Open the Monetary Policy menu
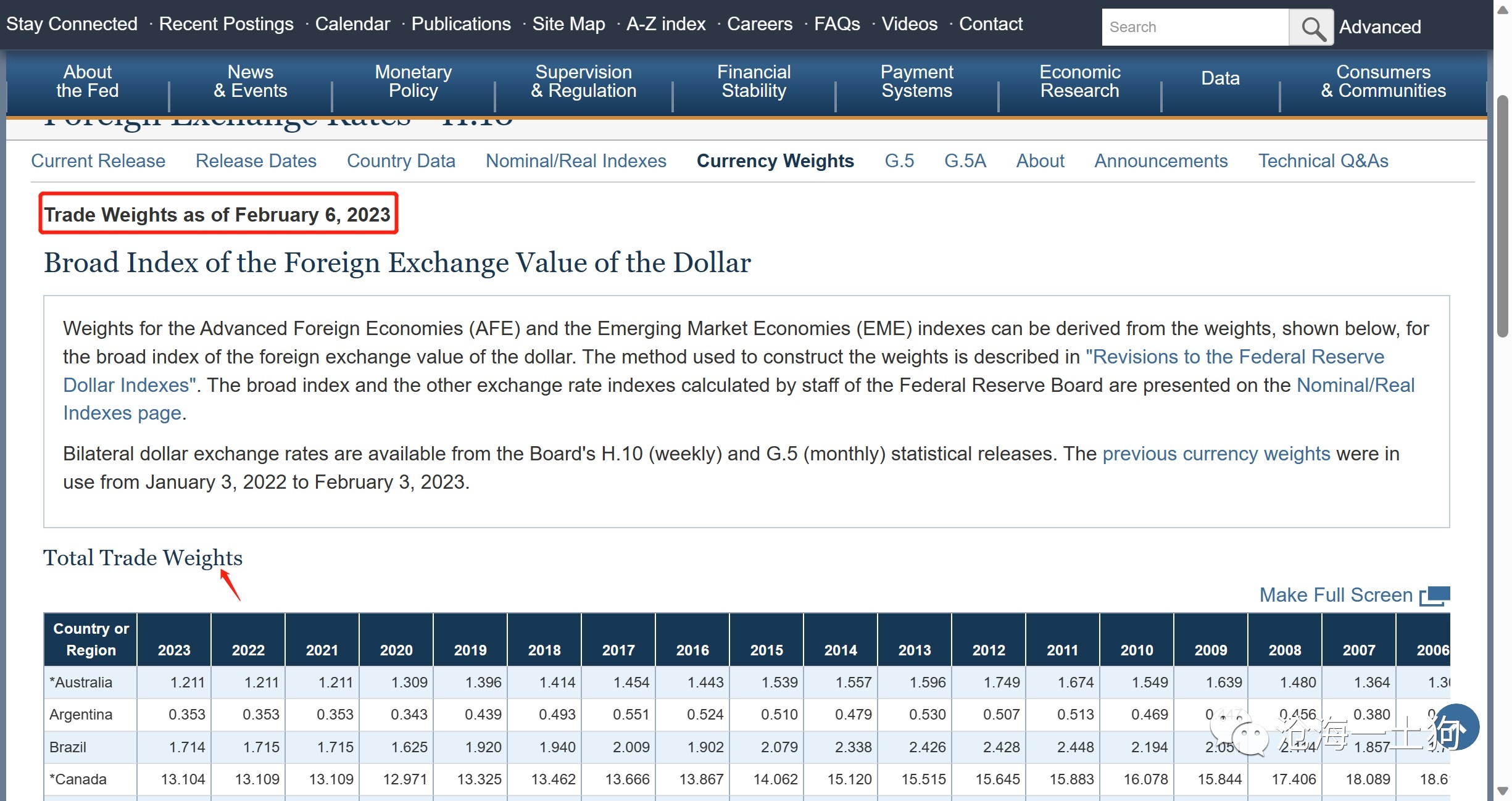This screenshot has height=801, width=1512. point(413,81)
